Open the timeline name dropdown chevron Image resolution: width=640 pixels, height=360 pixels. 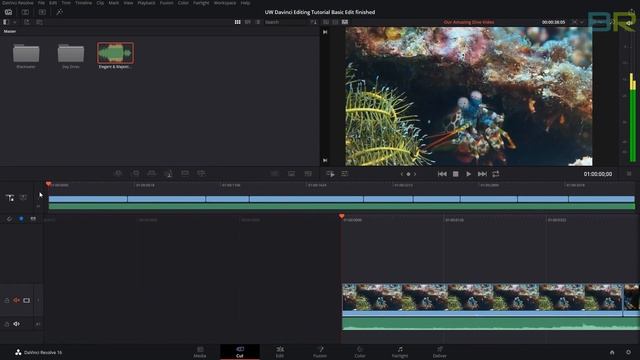582,22
